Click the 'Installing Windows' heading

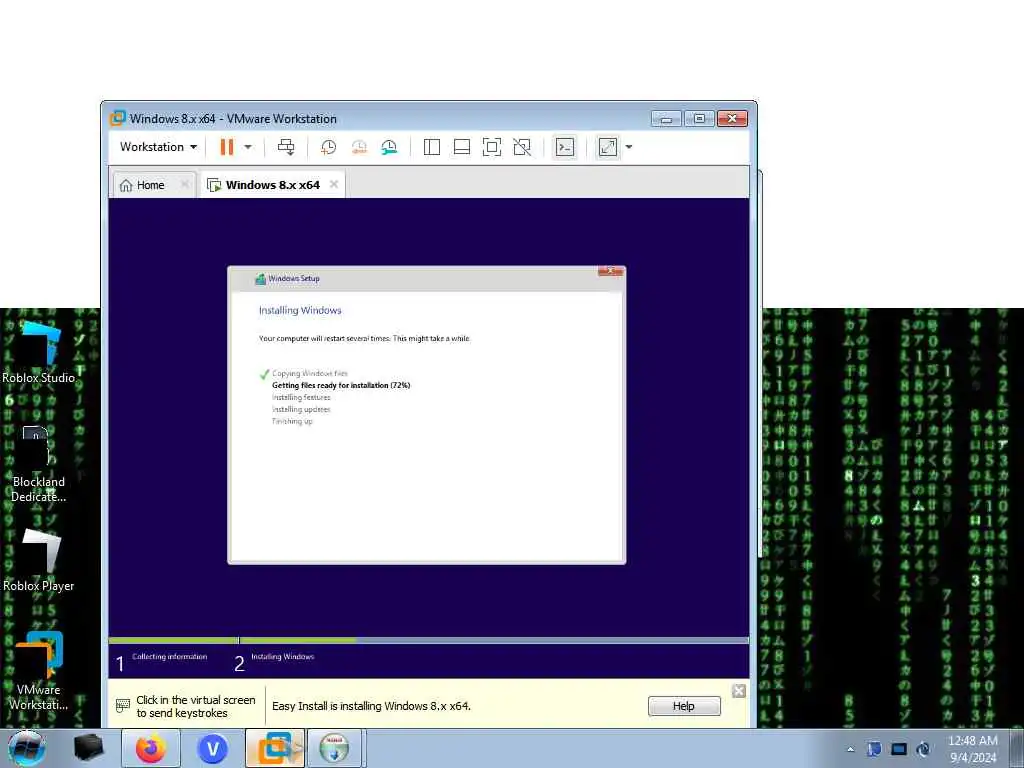(x=300, y=310)
